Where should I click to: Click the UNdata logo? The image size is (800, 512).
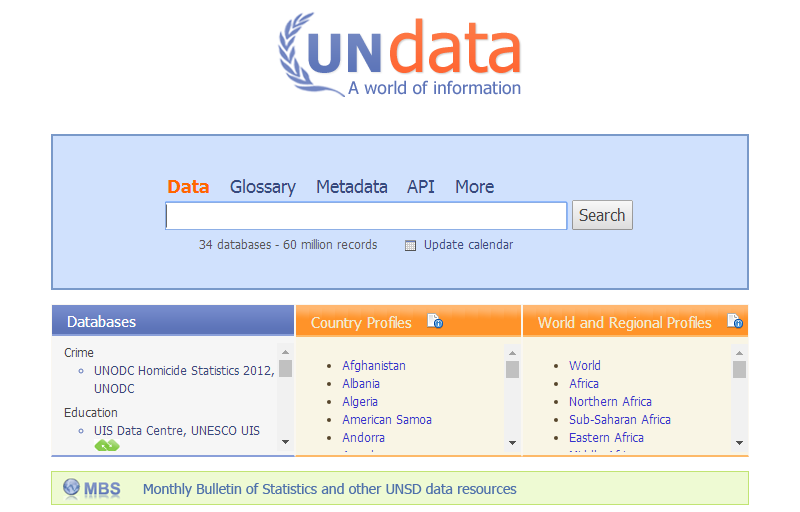click(399, 55)
